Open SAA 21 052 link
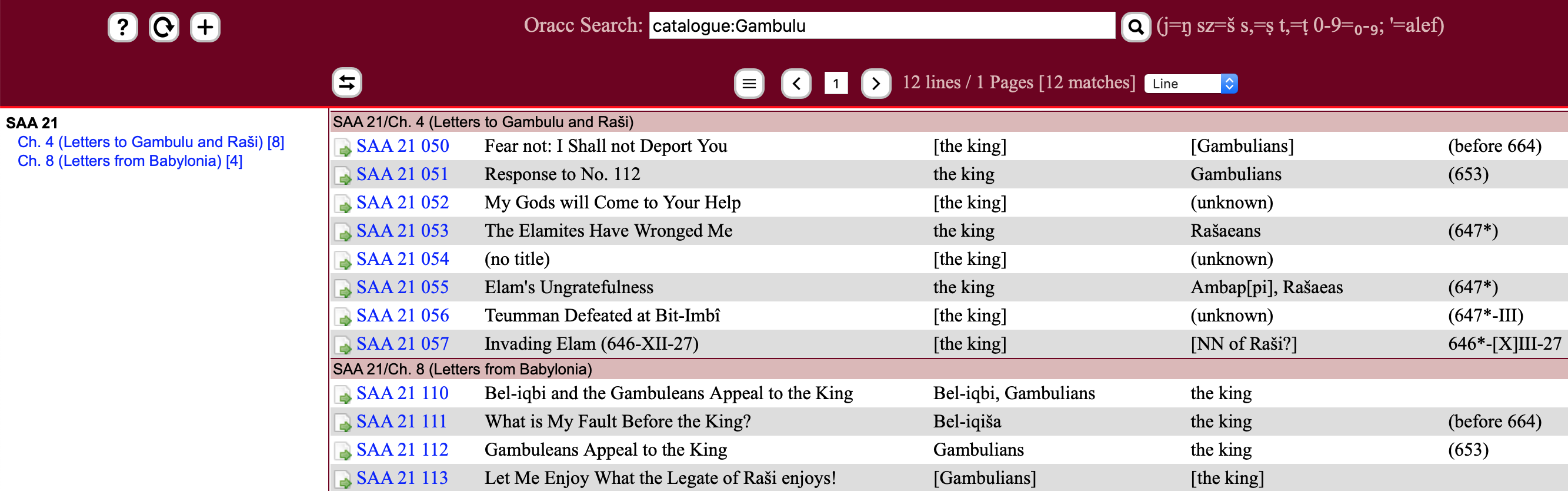The width and height of the screenshot is (1568, 491). (402, 203)
